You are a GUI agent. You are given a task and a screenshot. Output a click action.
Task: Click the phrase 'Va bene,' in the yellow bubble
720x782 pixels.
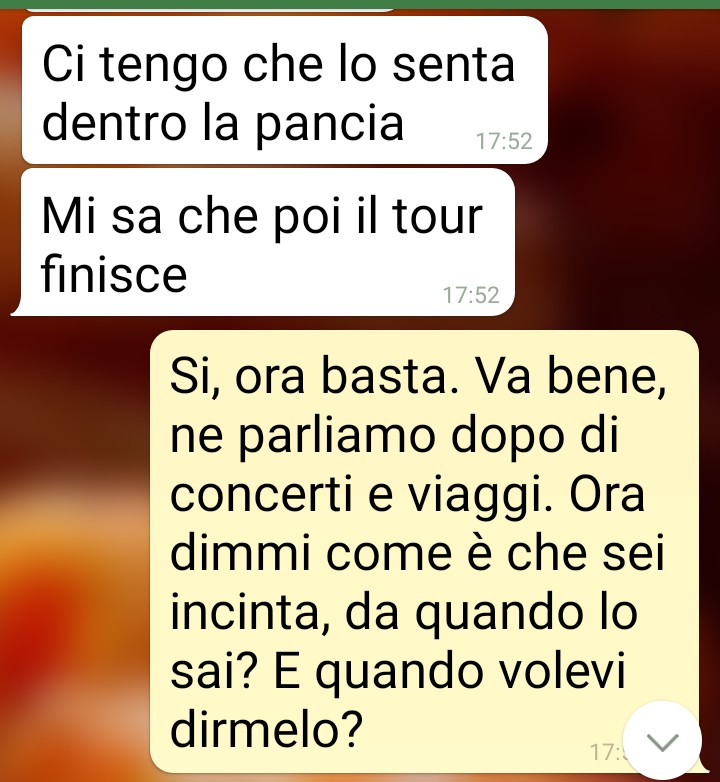pyautogui.click(x=569, y=377)
